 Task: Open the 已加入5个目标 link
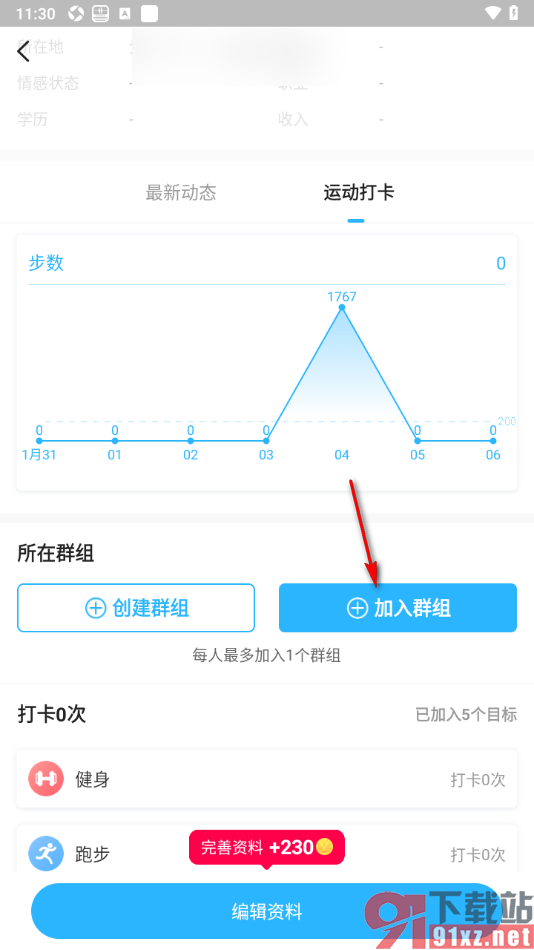[x=466, y=714]
